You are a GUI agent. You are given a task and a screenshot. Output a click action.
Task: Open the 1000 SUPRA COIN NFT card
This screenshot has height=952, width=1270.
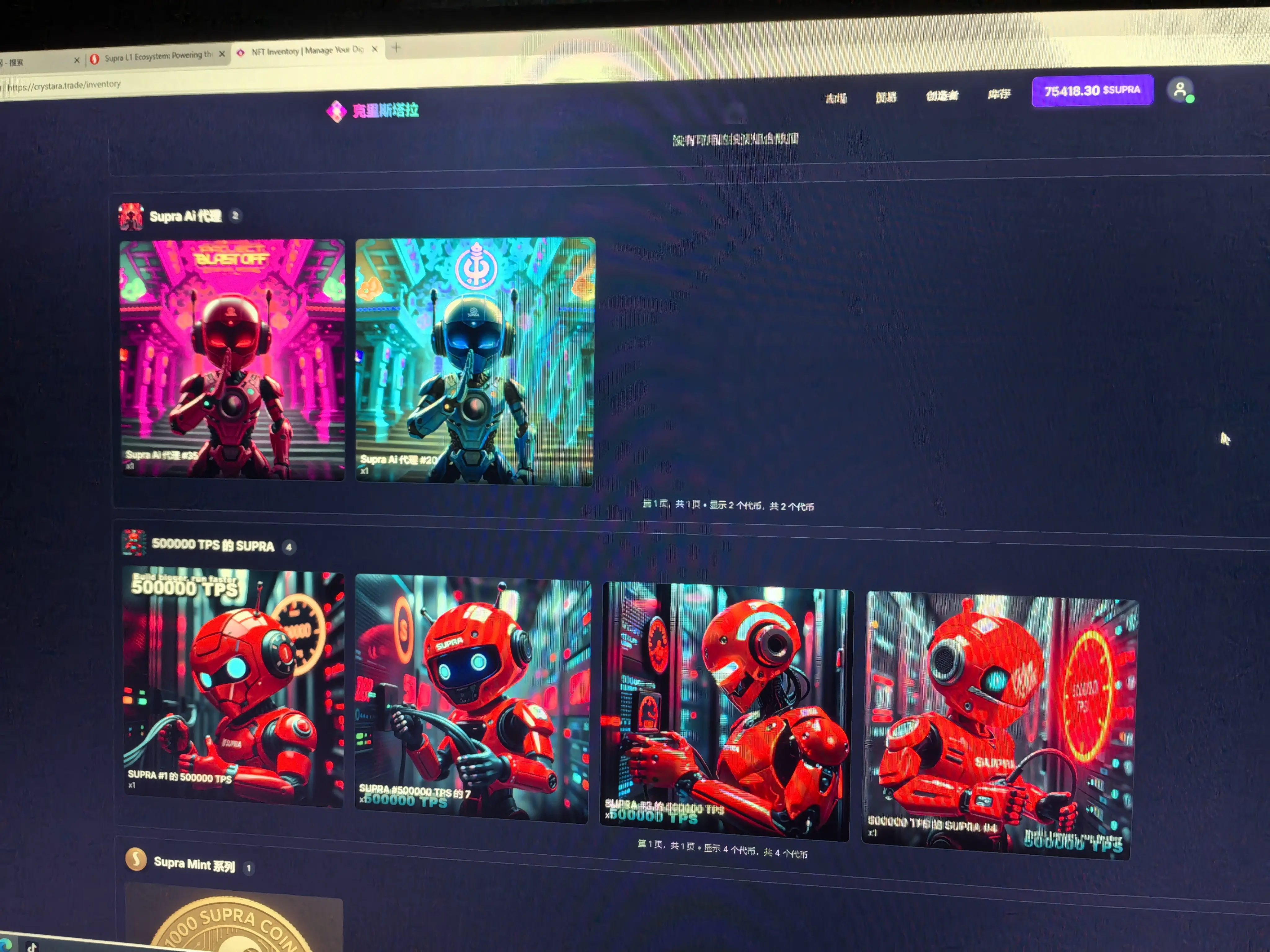tap(234, 918)
